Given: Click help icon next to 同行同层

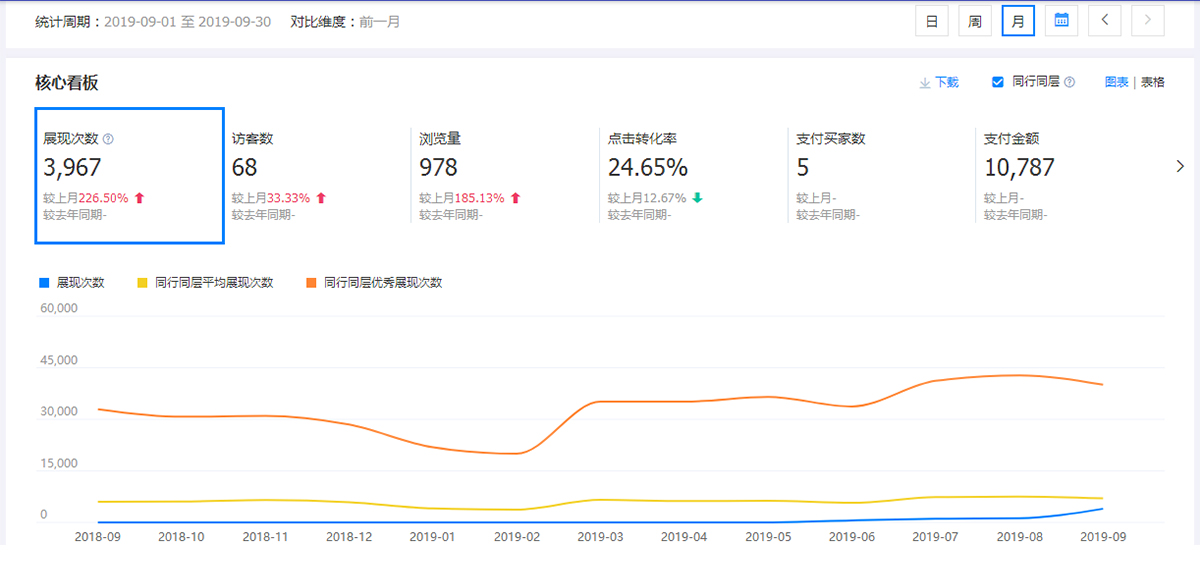Looking at the screenshot, I should (1070, 83).
